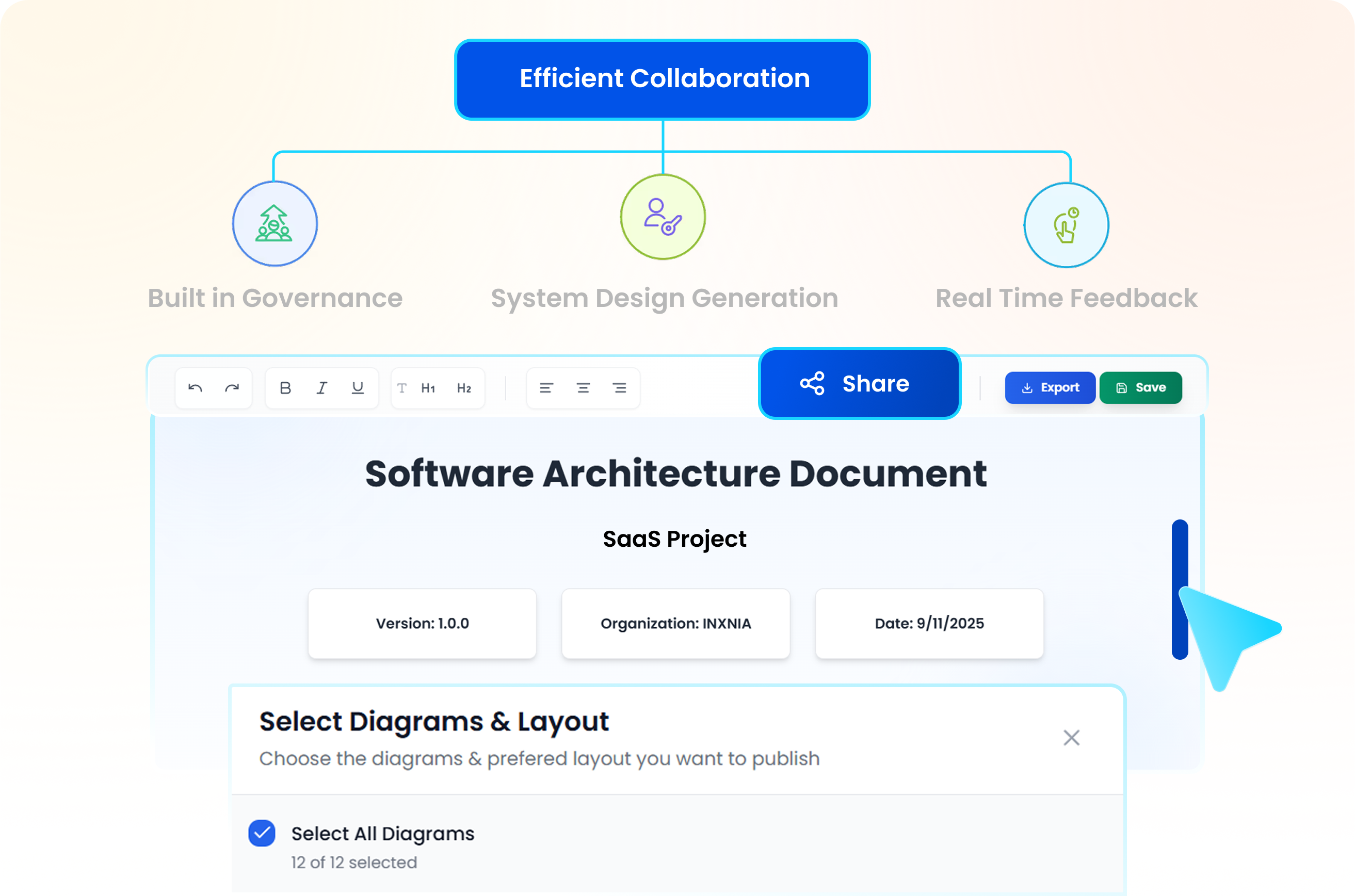Apply Heading 1 style
This screenshot has width=1355, height=896.
pos(428,388)
